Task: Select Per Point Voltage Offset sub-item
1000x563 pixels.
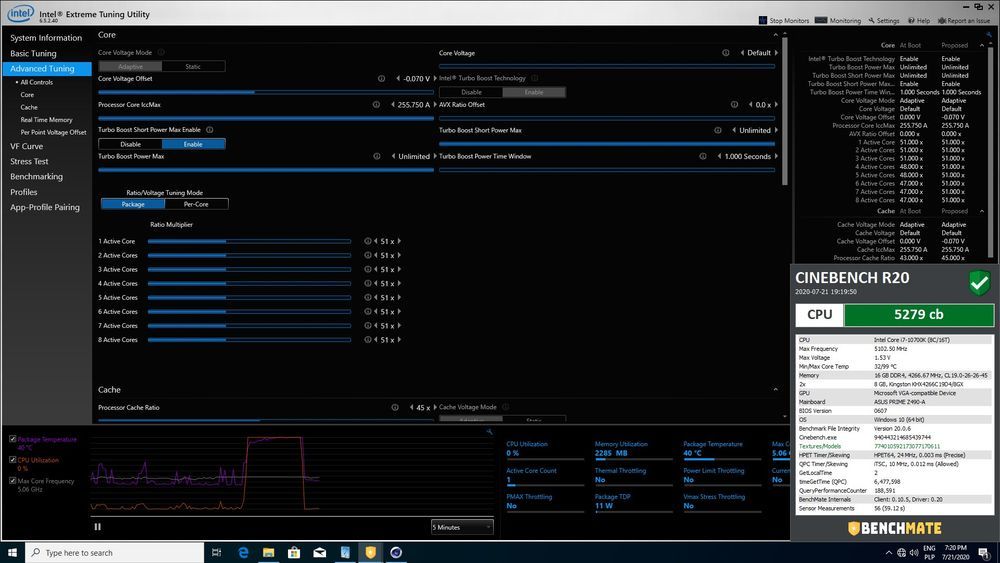Action: point(53,133)
